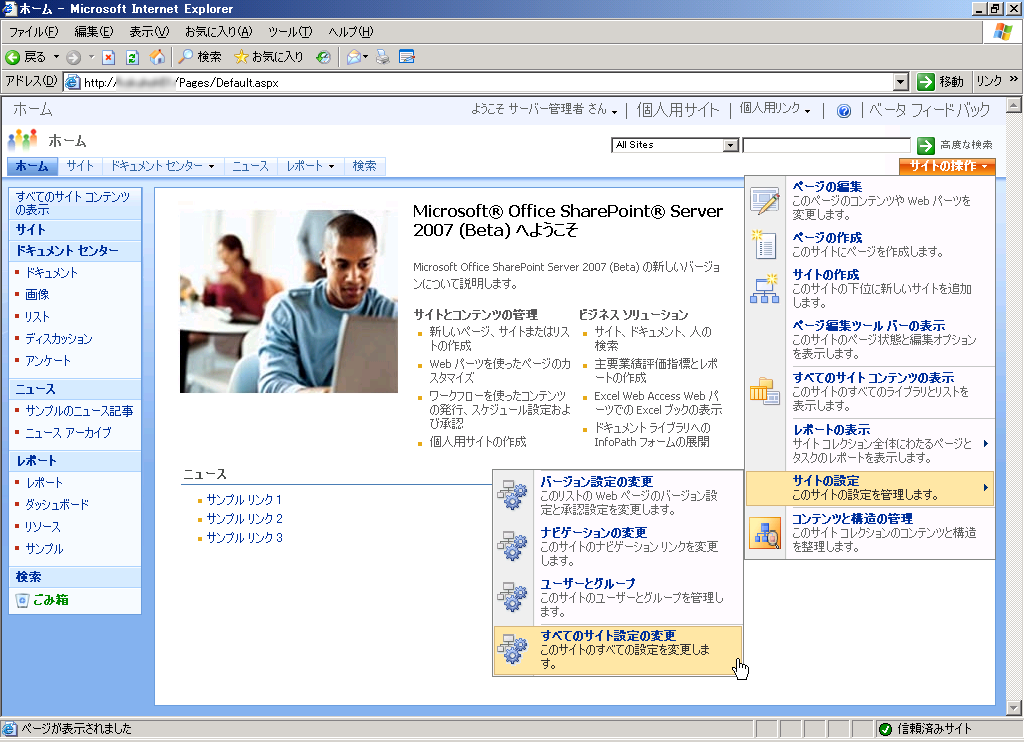This screenshot has height=742, width=1024.
Task: Click the Manage Content and Structure icon
Action: (x=765, y=534)
